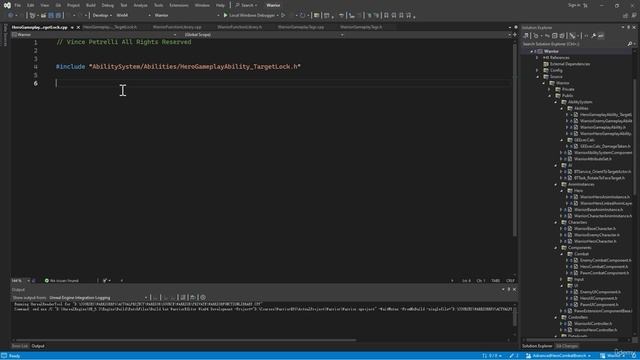Click the Search box in title bar
Viewport: 640px width, 360px height.
click(x=246, y=5)
